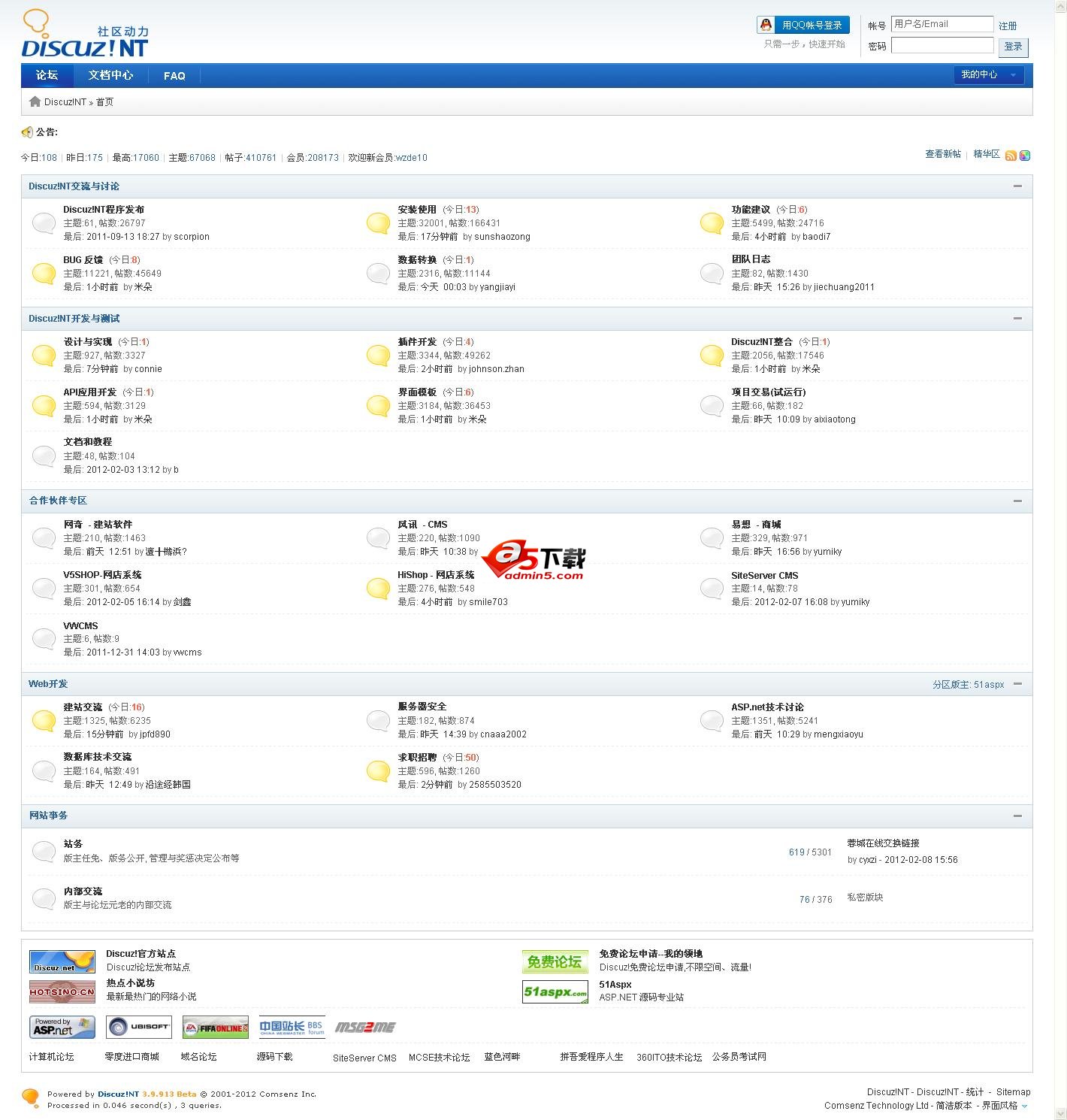Viewport: 1067px width, 1120px height.
Task: Click the MSG2ME partner logo
Action: tap(365, 1027)
